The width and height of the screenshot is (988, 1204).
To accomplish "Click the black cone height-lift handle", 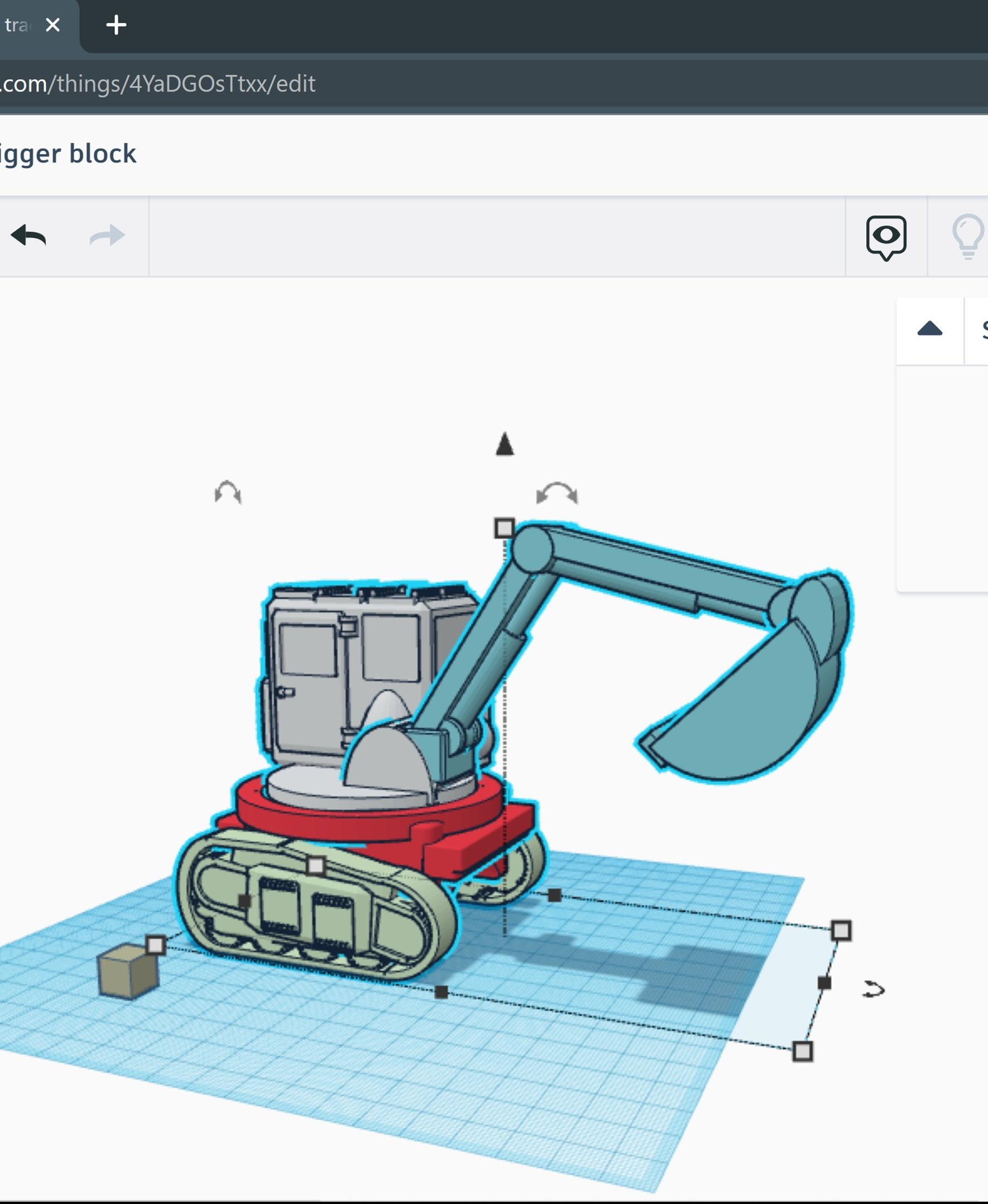I will click(x=505, y=444).
